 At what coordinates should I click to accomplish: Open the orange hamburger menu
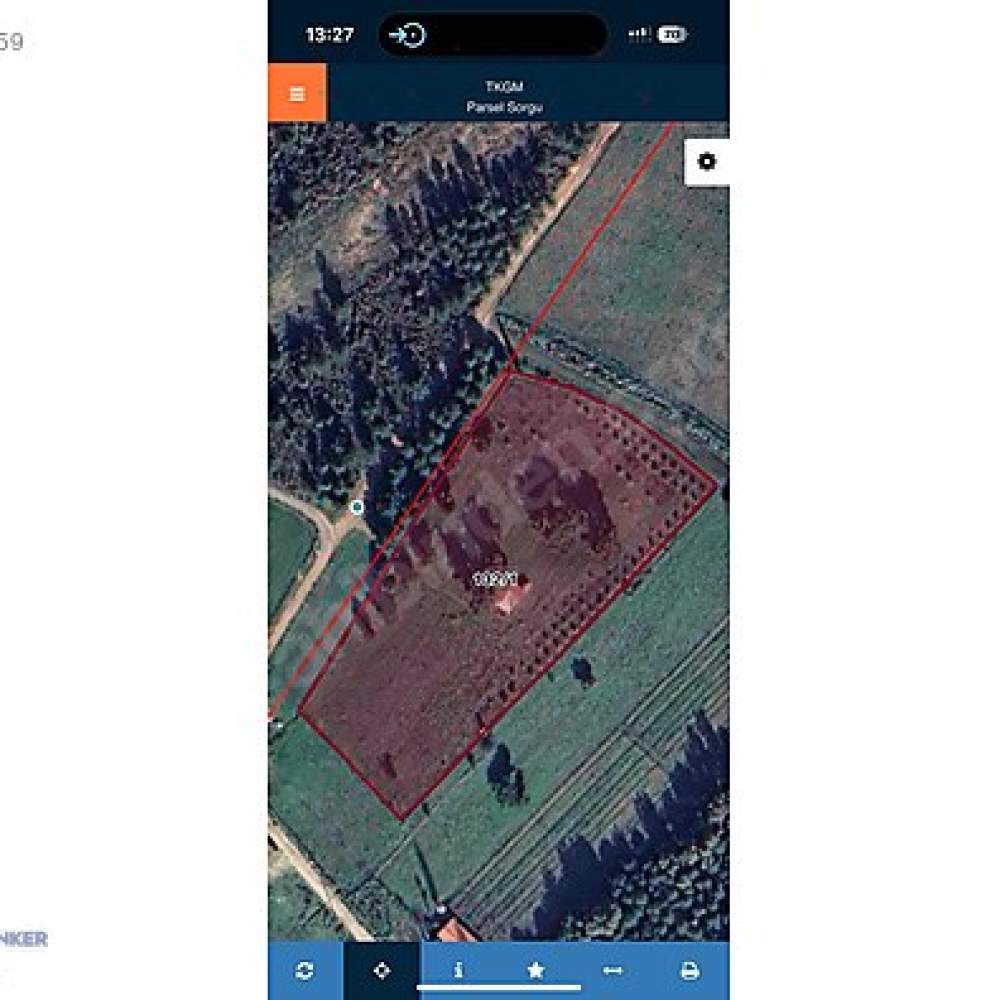pyautogui.click(x=297, y=93)
